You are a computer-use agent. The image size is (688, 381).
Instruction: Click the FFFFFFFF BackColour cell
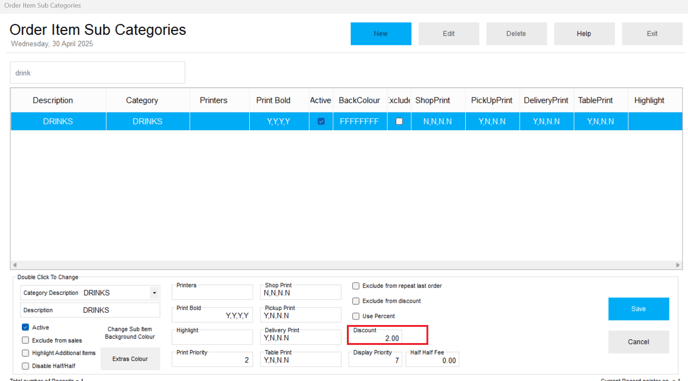360,121
